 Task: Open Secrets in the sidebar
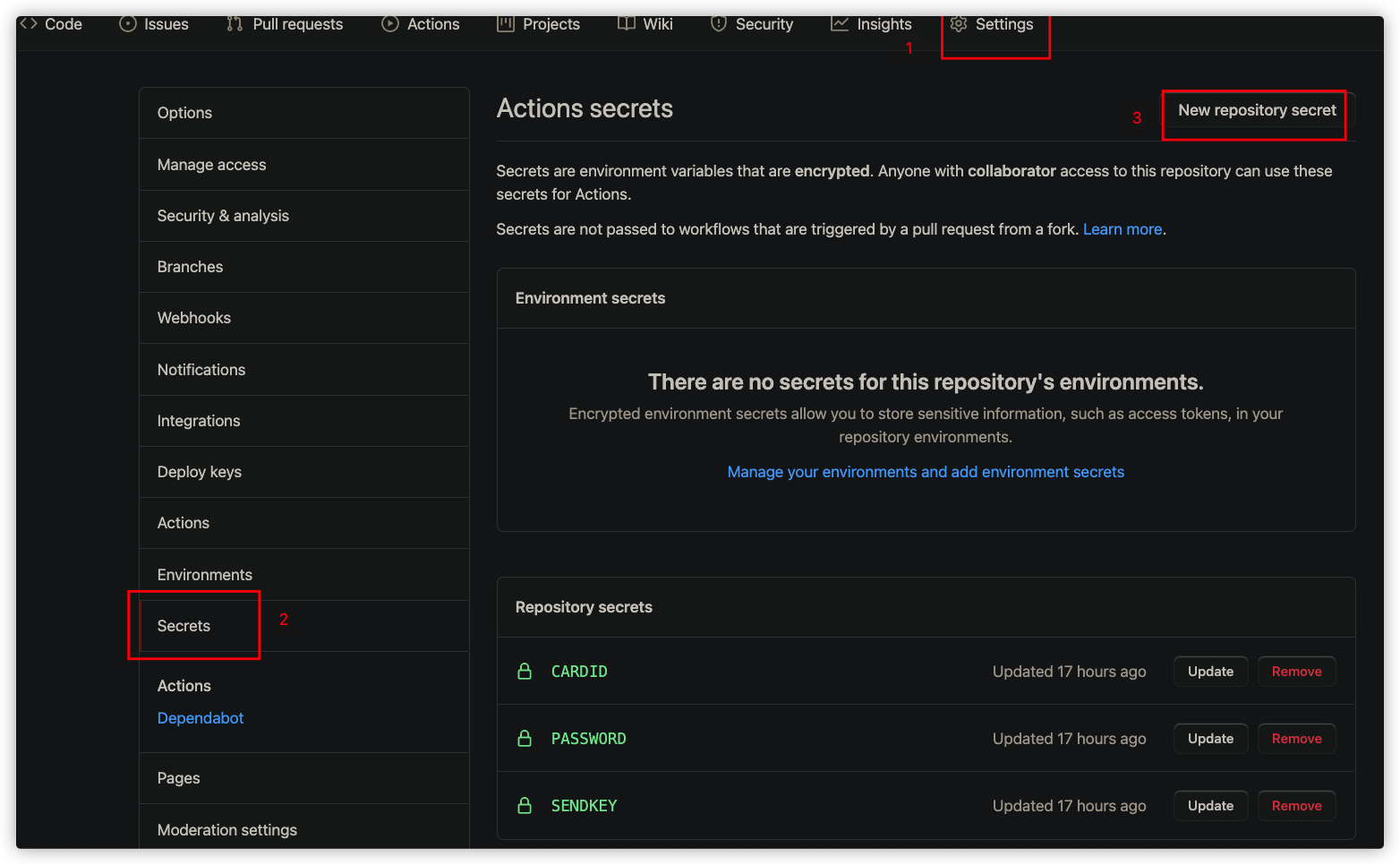[x=184, y=626]
